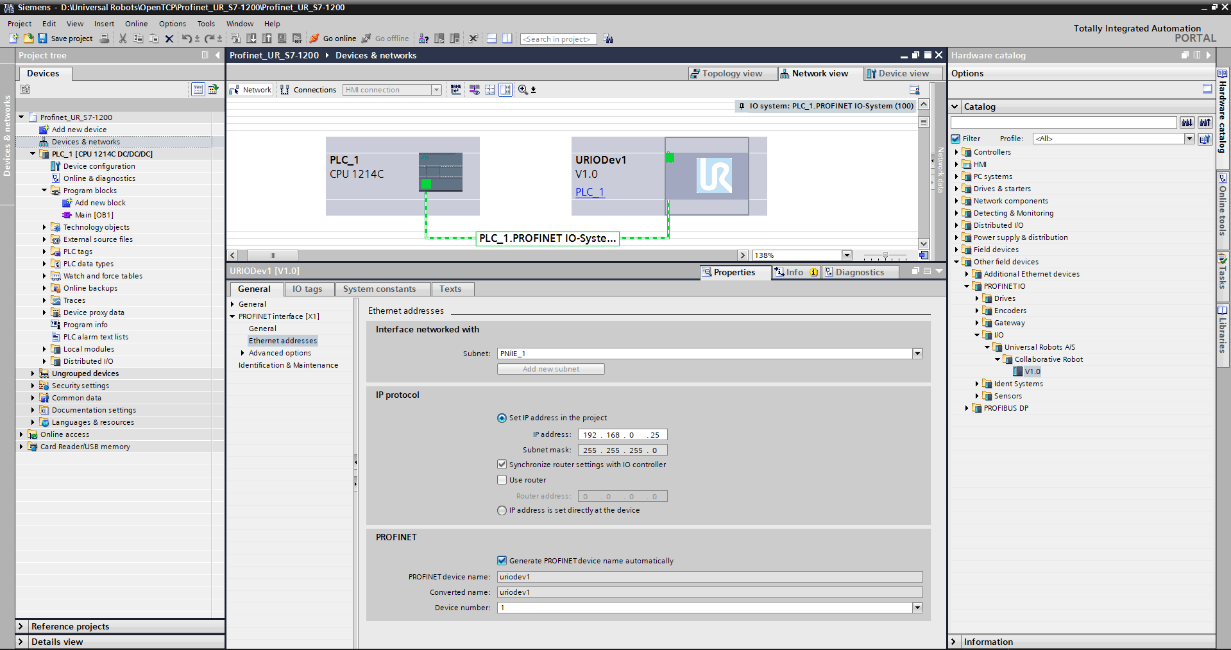This screenshot has height=650, width=1231.
Task: Expand the PROFIBUS DP catalog folder
Action: pyautogui.click(x=968, y=408)
